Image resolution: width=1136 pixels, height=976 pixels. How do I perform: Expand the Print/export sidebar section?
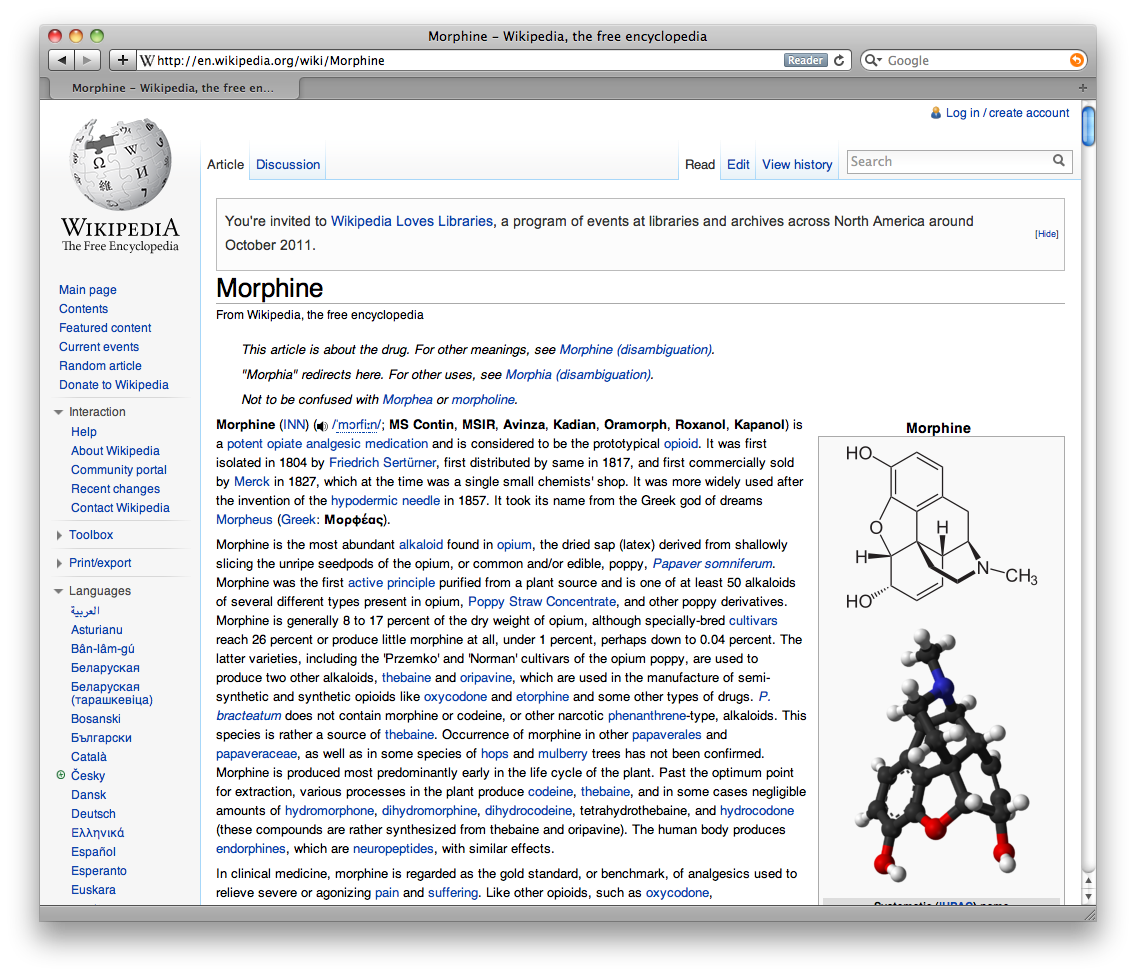click(59, 564)
